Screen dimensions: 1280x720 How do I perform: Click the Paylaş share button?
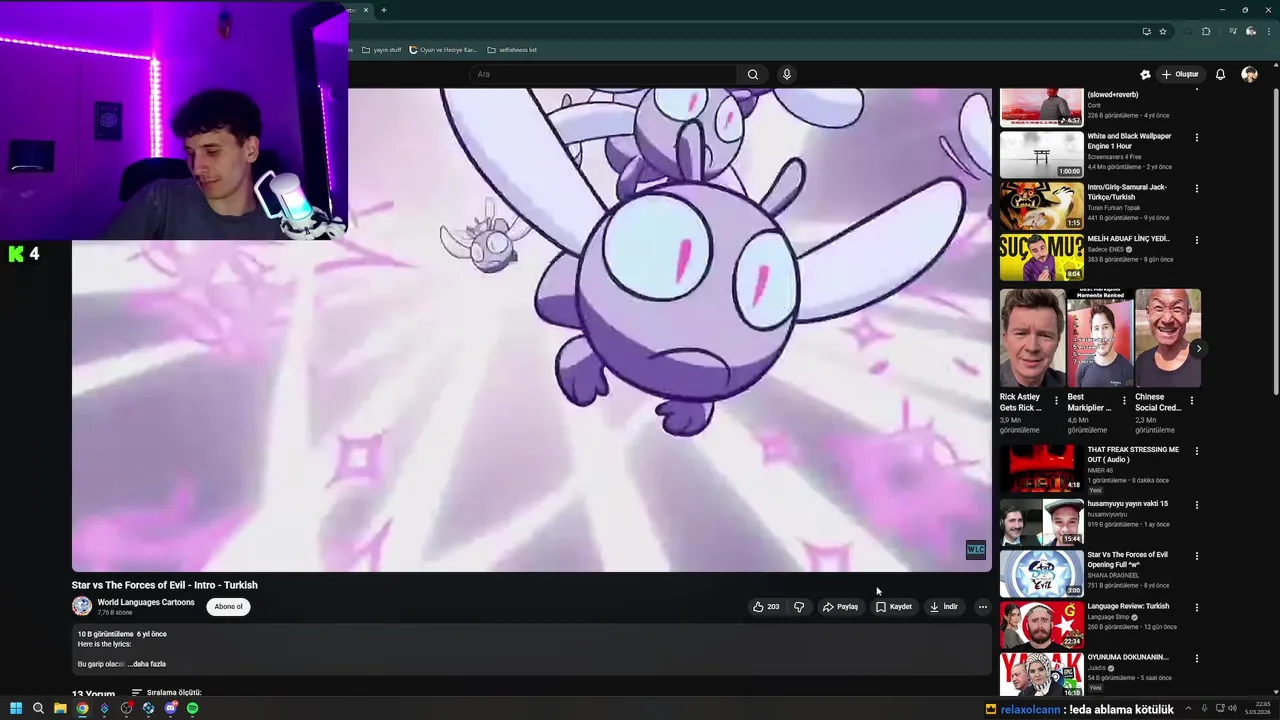pyautogui.click(x=840, y=607)
